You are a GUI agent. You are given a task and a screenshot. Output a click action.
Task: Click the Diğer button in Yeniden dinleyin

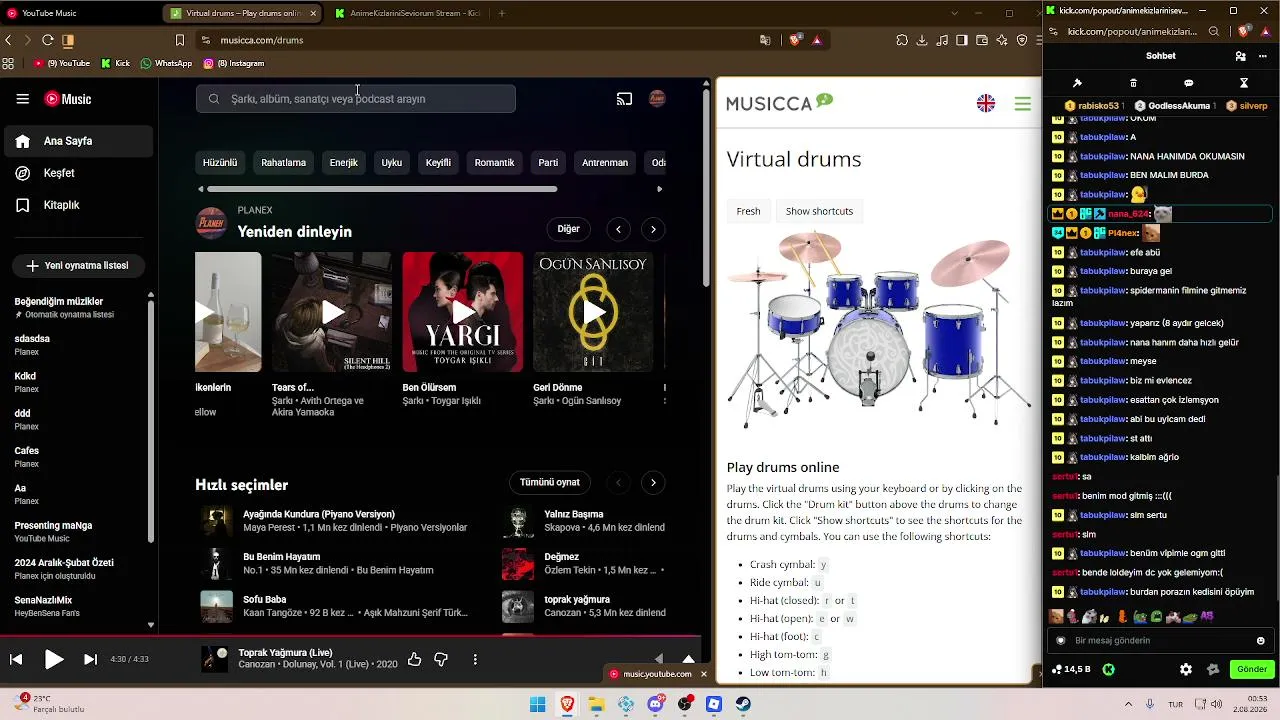tap(568, 229)
